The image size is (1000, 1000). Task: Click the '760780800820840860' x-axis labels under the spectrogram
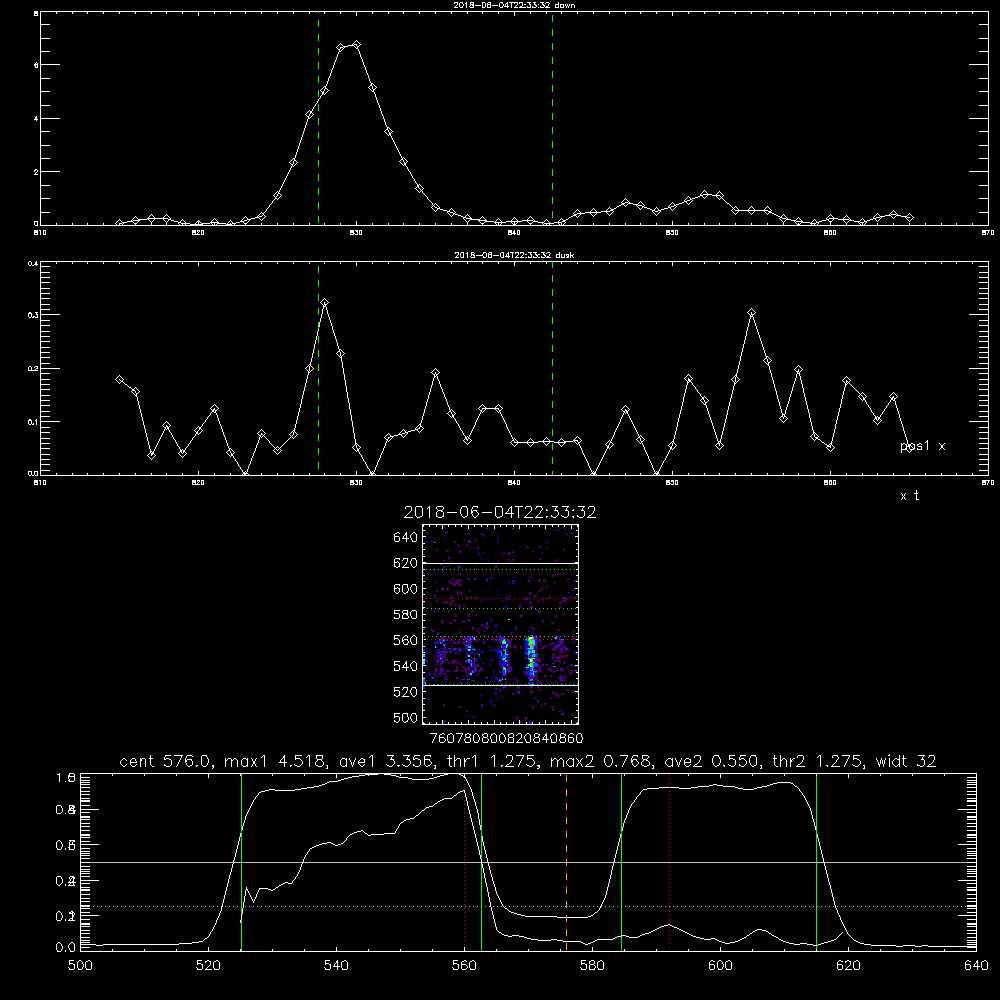(506, 739)
